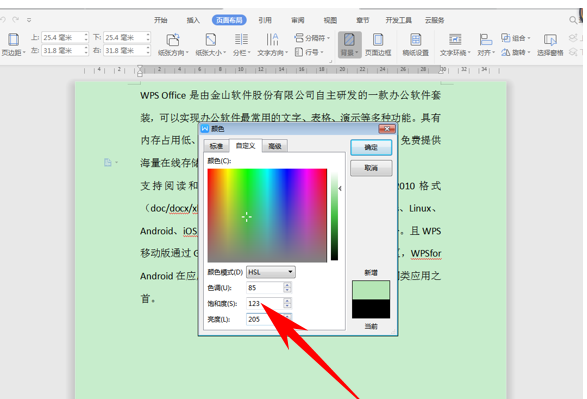Viewport: 587px width, 399px height.
Task: Click the right margin 右 input field
Action: pos(124,51)
